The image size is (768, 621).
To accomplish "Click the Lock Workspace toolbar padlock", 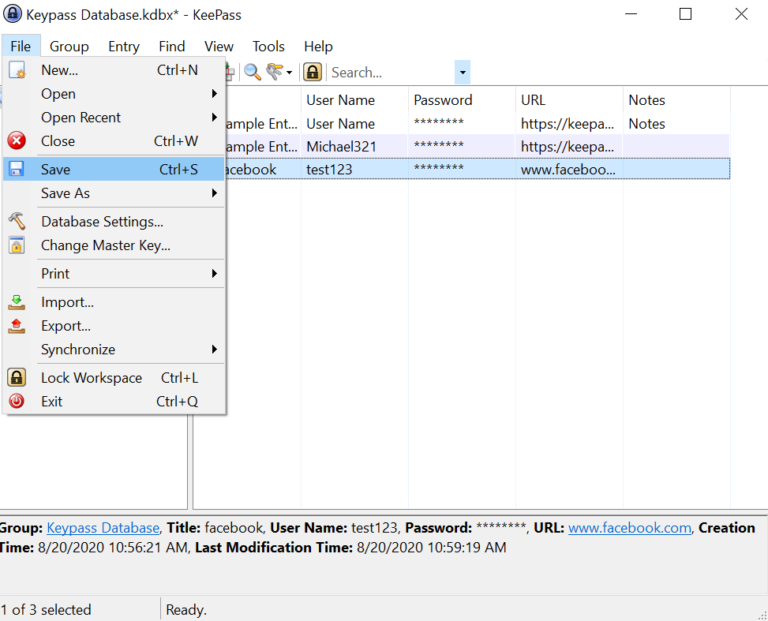I will click(312, 72).
